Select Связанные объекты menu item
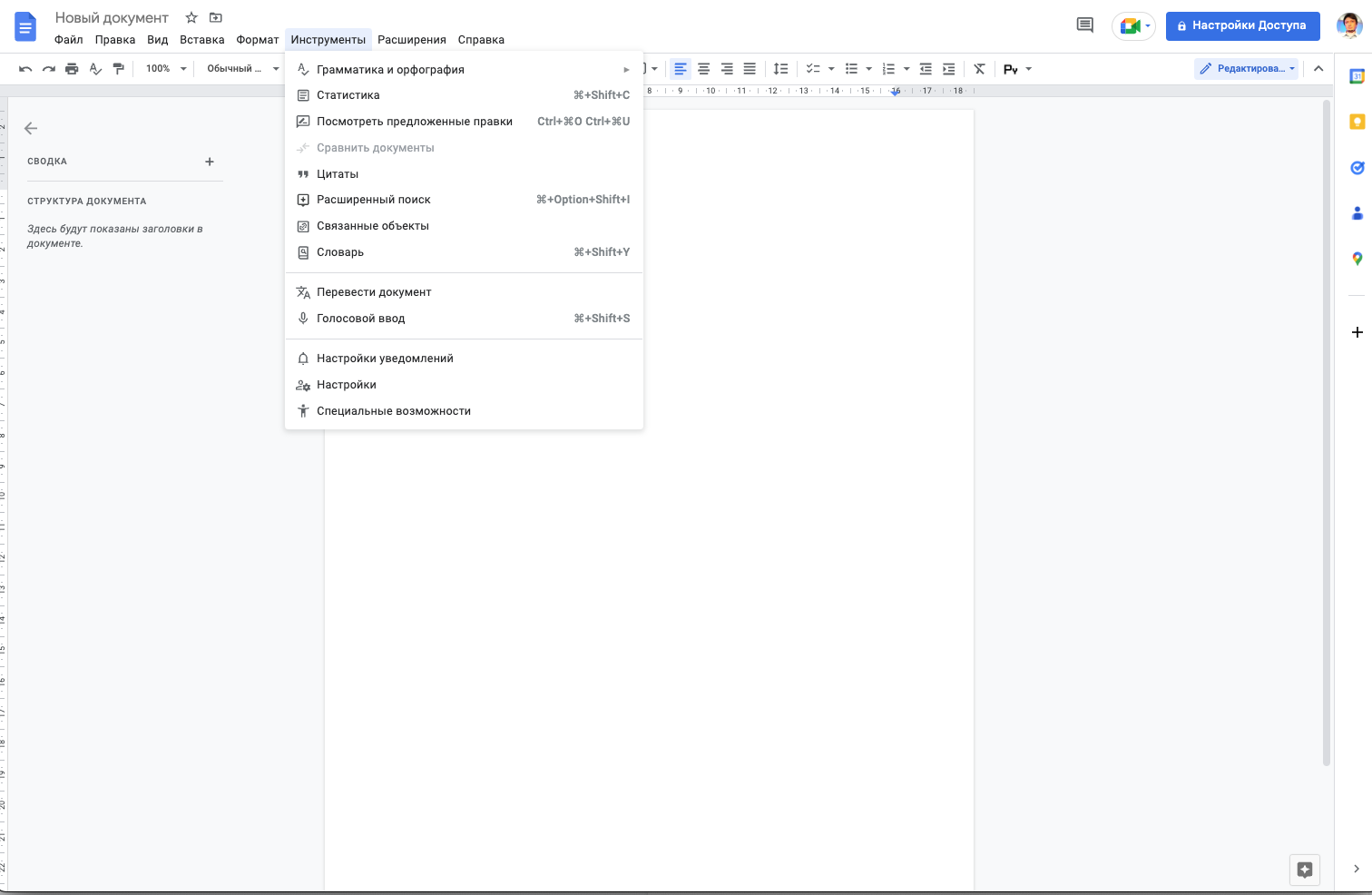The width and height of the screenshot is (1372, 895). 464,226
